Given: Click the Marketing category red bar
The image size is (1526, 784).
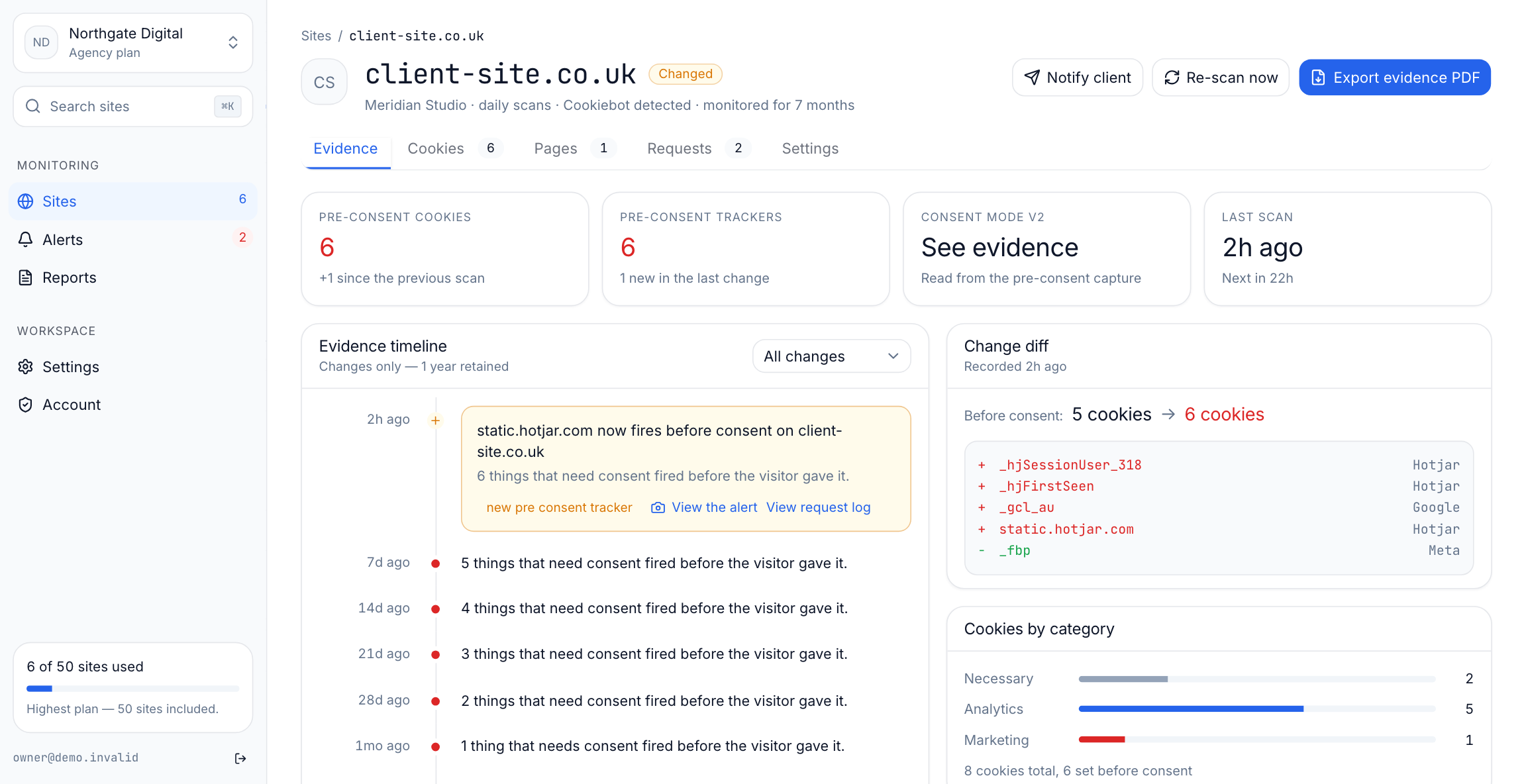Looking at the screenshot, I should click(x=1101, y=740).
